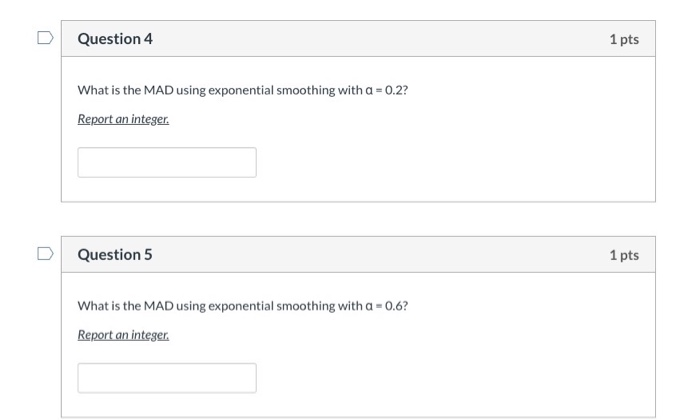Click 'Report an integer.' under Question 4
Viewport: 700px width, 420px height.
[123, 119]
